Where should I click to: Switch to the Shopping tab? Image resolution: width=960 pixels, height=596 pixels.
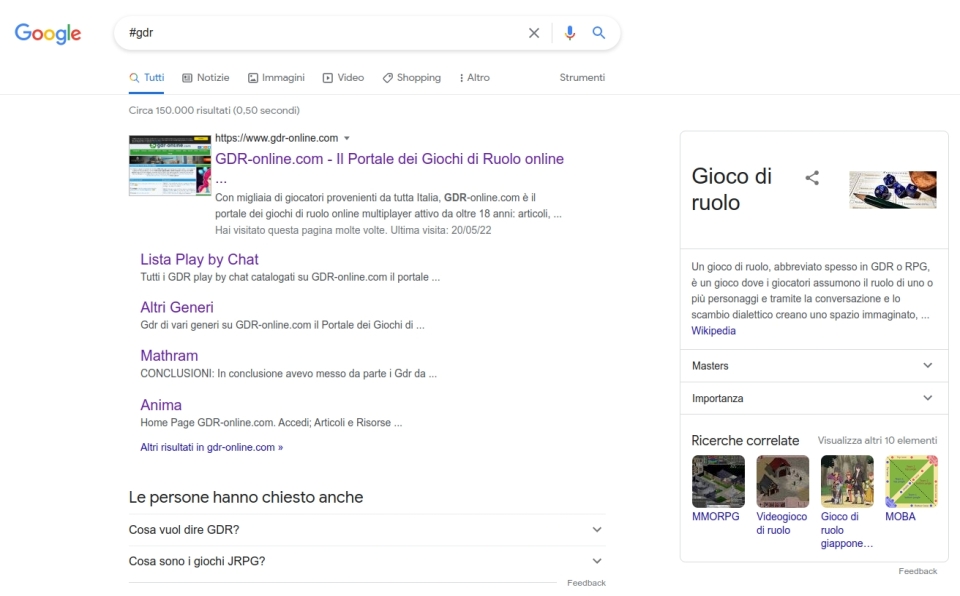coord(412,78)
